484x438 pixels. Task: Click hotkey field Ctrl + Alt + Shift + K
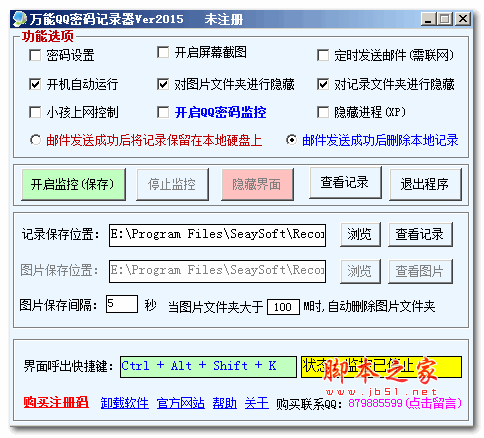point(208,367)
